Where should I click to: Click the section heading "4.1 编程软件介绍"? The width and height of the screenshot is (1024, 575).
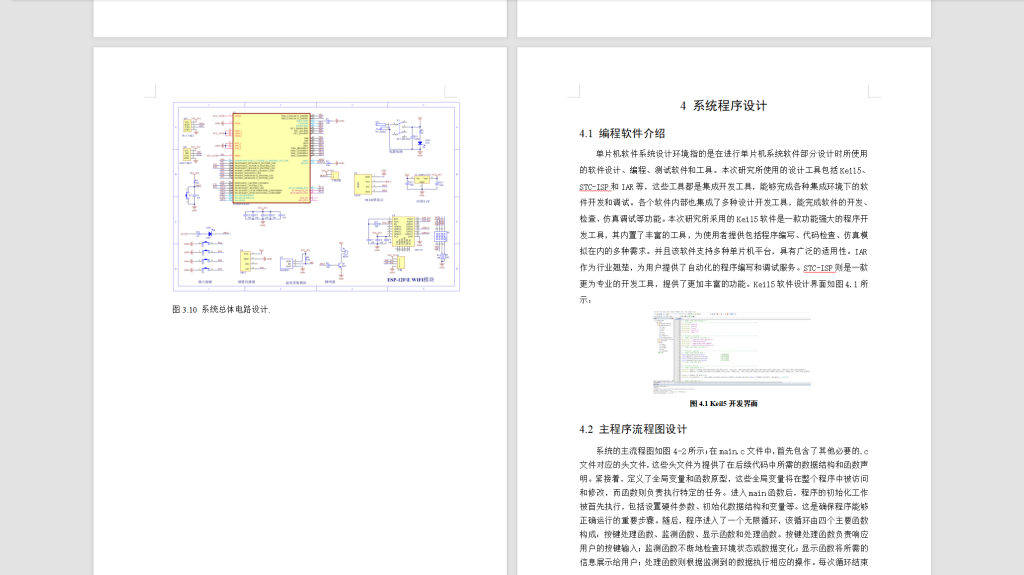[622, 133]
